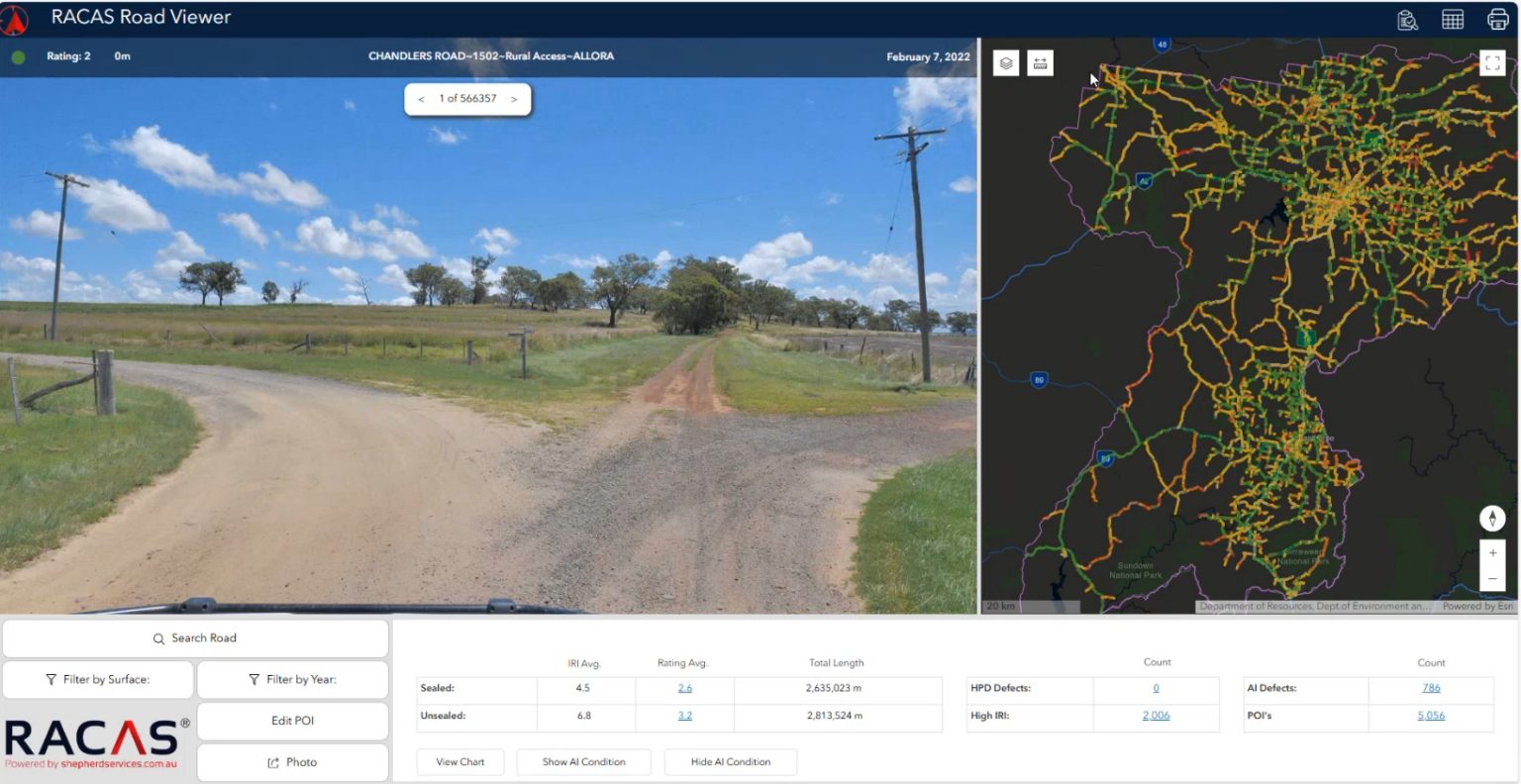1521x784 pixels.
Task: Open the clipboard report search tool
Action: click(1407, 19)
